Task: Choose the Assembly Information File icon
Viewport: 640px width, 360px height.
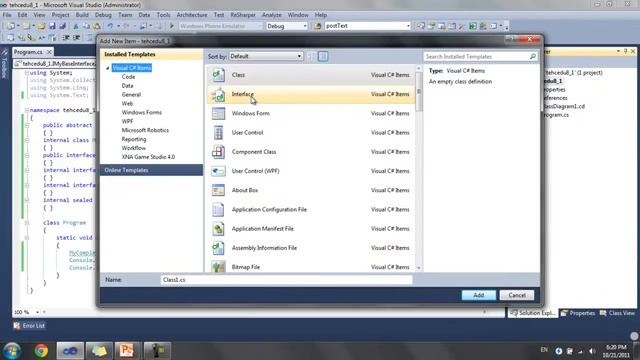Action: coord(218,248)
